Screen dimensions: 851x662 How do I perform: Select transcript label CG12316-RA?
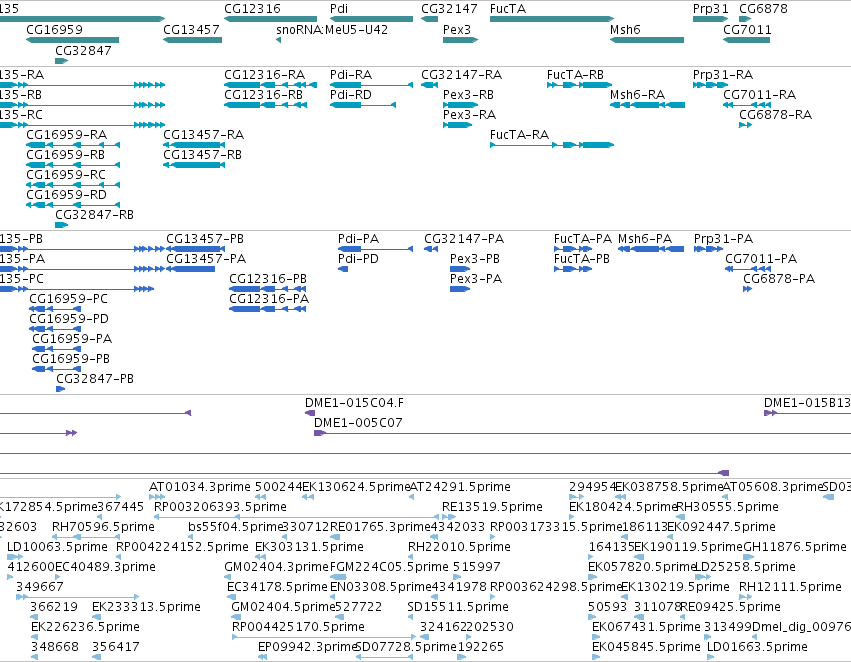[x=264, y=75]
